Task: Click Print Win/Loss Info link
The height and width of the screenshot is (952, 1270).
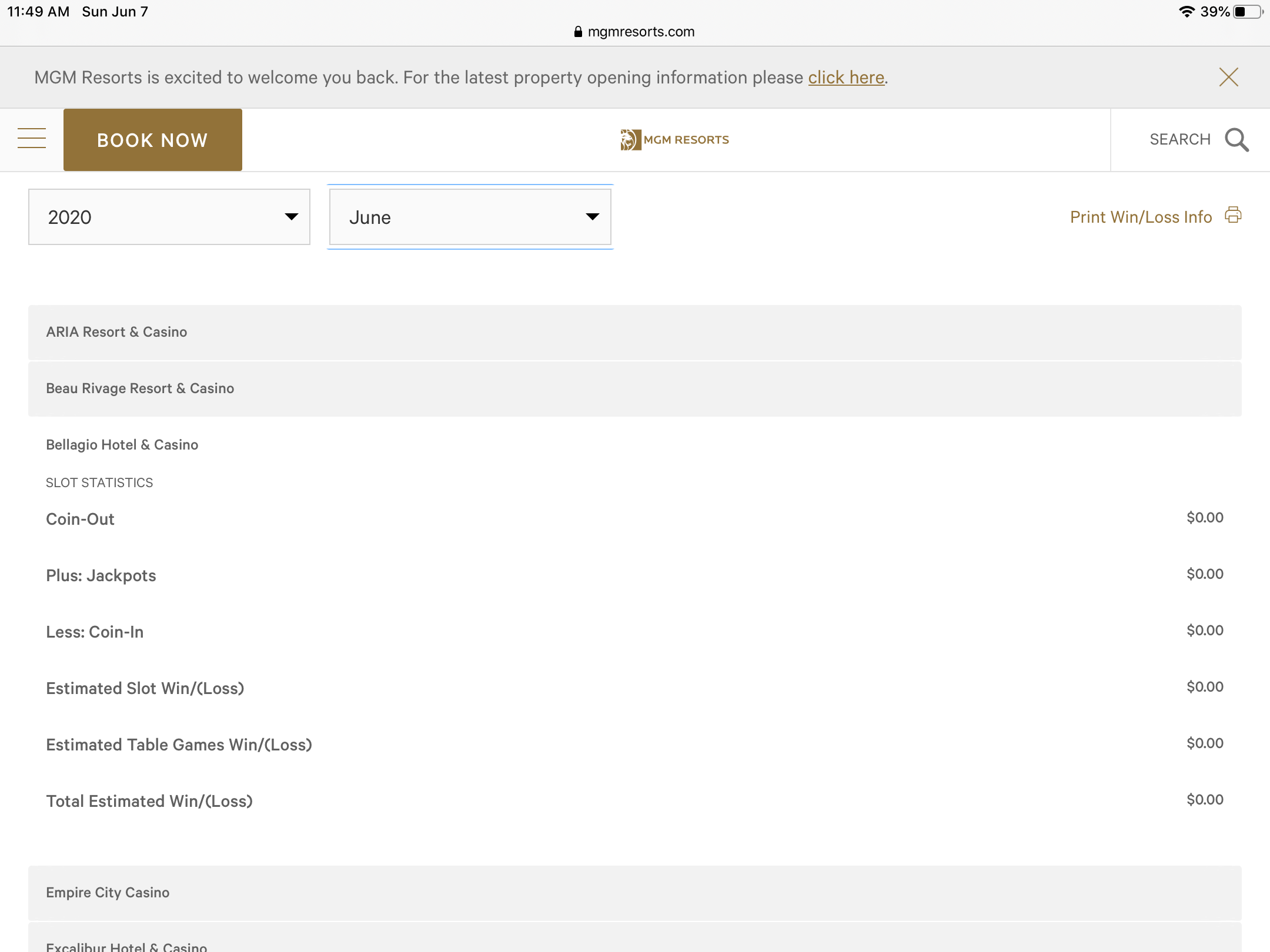Action: click(1141, 217)
